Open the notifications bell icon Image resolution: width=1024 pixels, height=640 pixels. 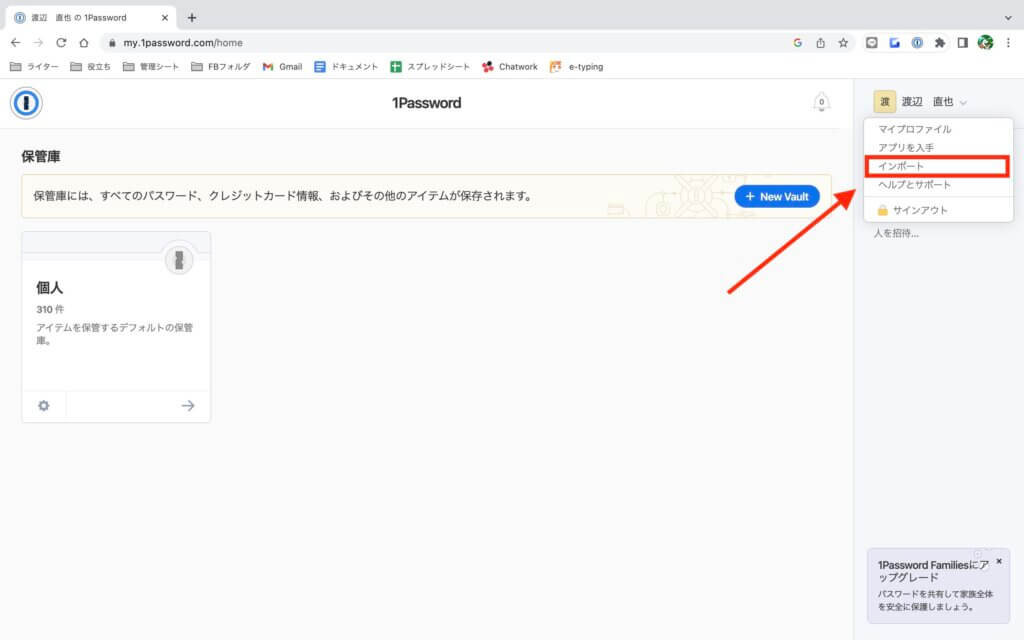pyautogui.click(x=822, y=103)
